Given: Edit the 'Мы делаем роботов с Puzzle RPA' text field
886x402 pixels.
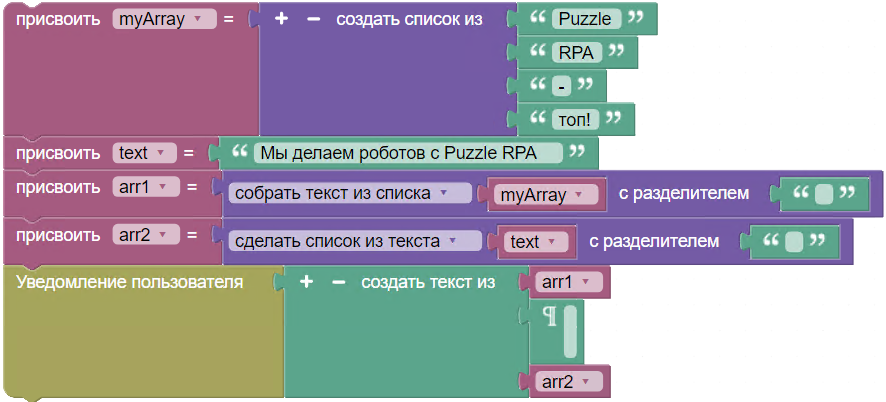Looking at the screenshot, I should tap(408, 153).
